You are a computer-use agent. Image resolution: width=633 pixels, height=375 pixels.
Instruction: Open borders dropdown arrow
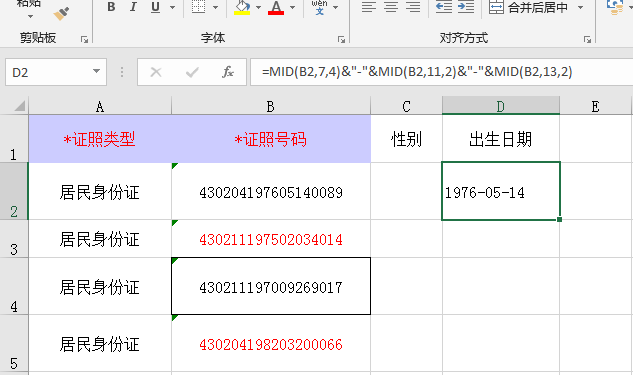(215, 7)
